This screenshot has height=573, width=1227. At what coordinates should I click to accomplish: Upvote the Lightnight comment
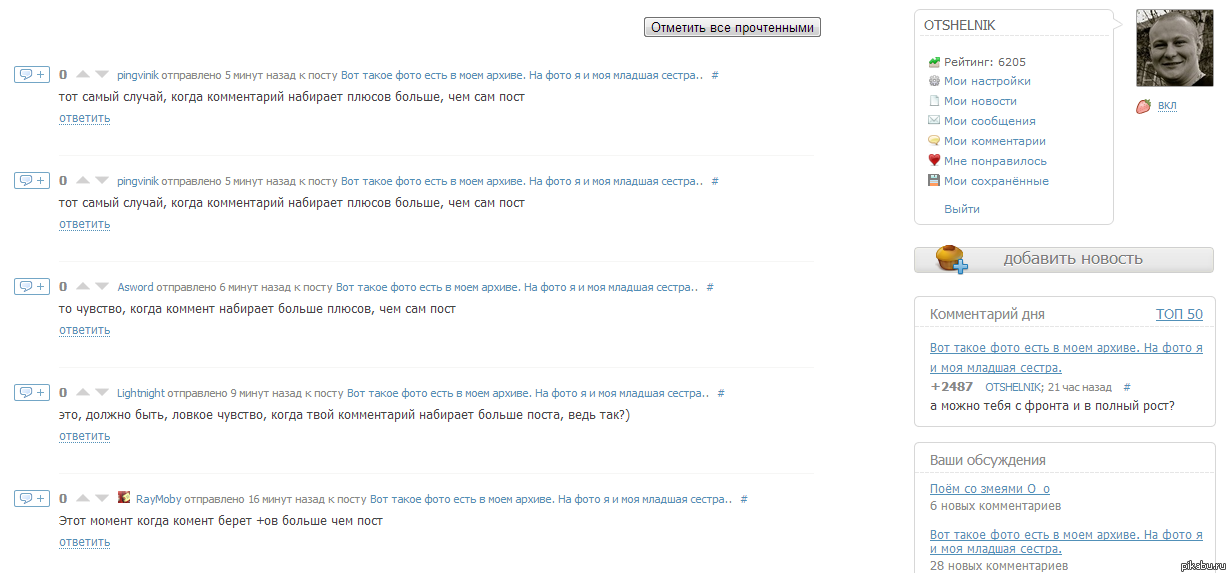point(83,393)
